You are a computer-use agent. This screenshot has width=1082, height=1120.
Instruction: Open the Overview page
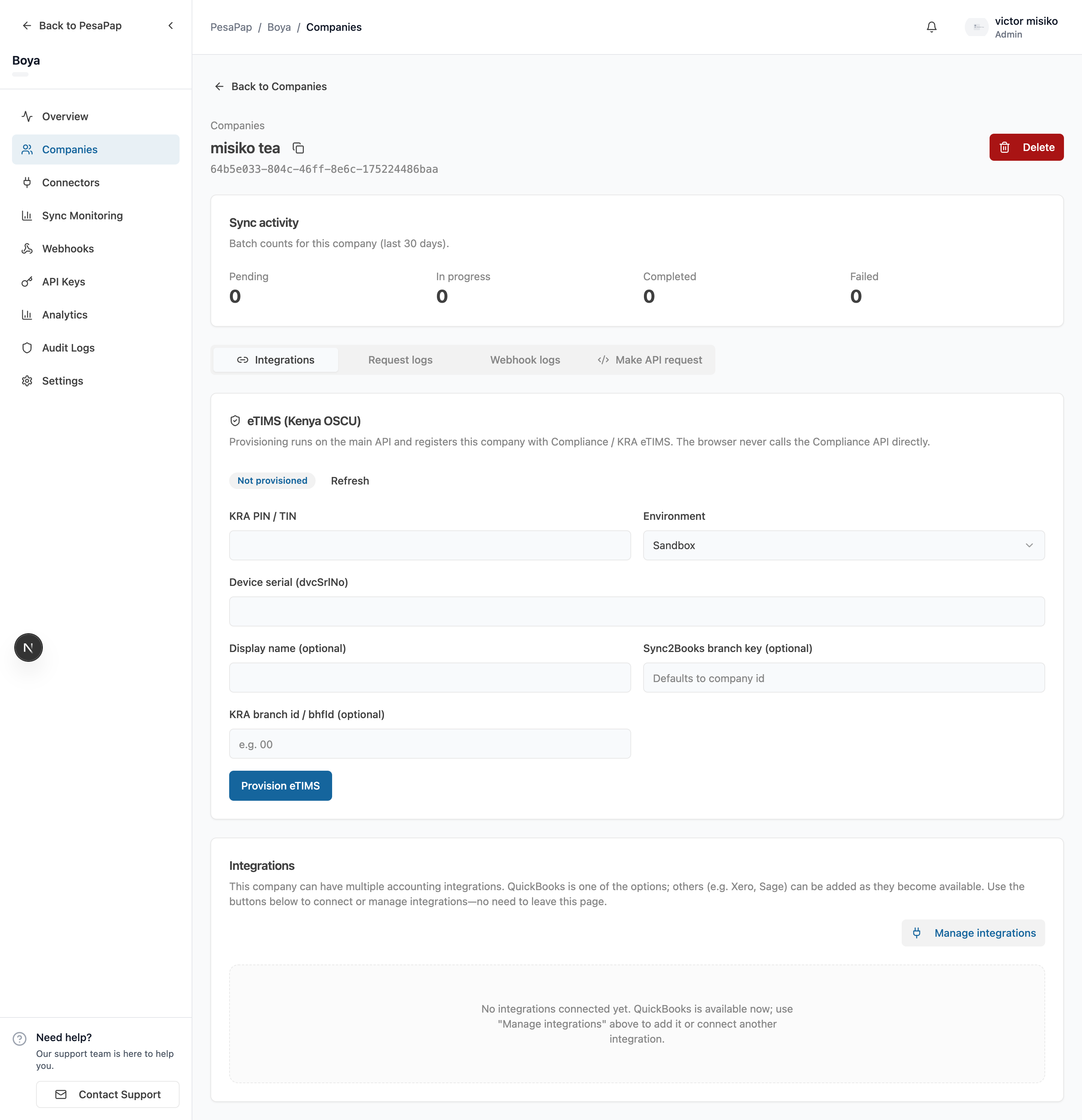tap(95, 116)
